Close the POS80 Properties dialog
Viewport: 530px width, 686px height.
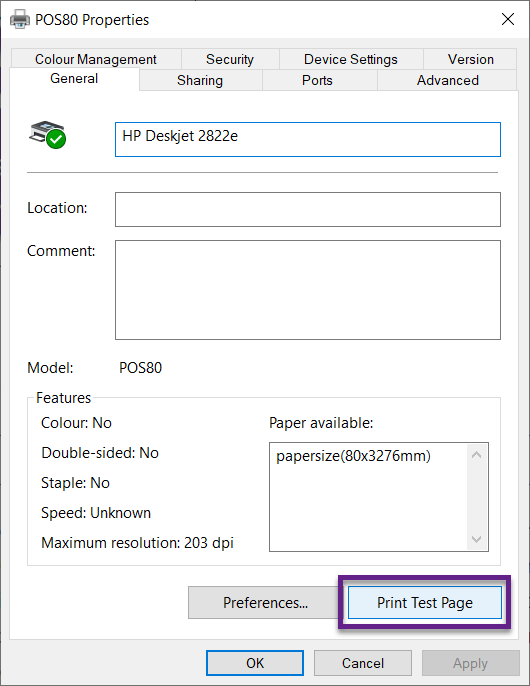pyautogui.click(x=508, y=19)
